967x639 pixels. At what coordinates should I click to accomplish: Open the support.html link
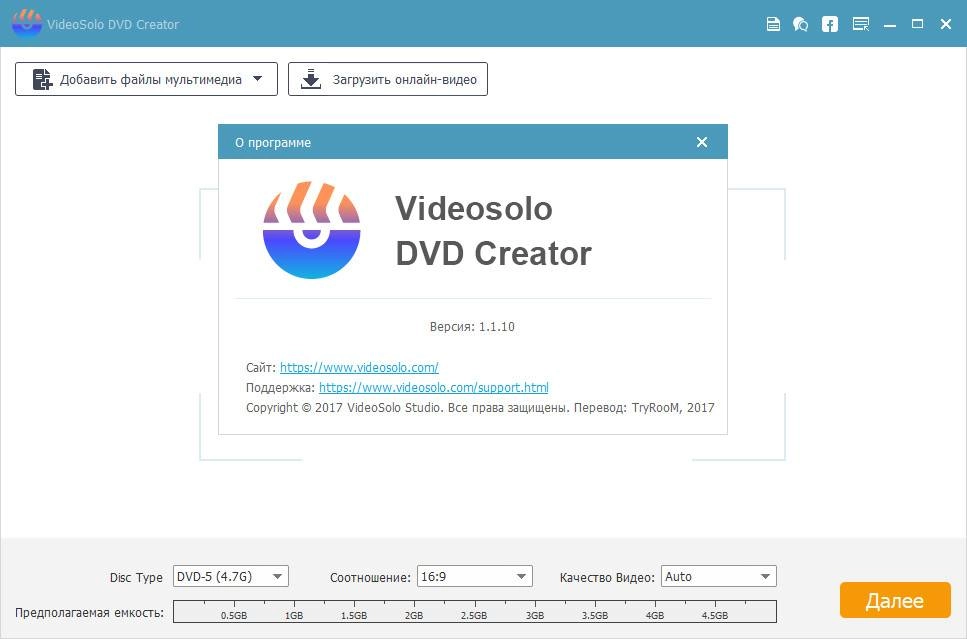tap(434, 387)
